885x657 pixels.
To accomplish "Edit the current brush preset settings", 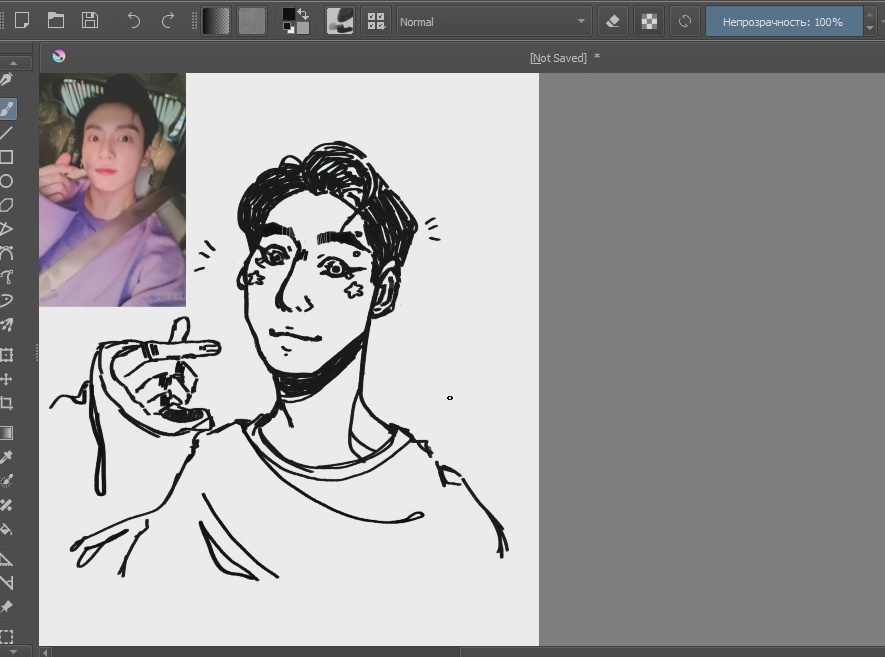I will [x=340, y=21].
